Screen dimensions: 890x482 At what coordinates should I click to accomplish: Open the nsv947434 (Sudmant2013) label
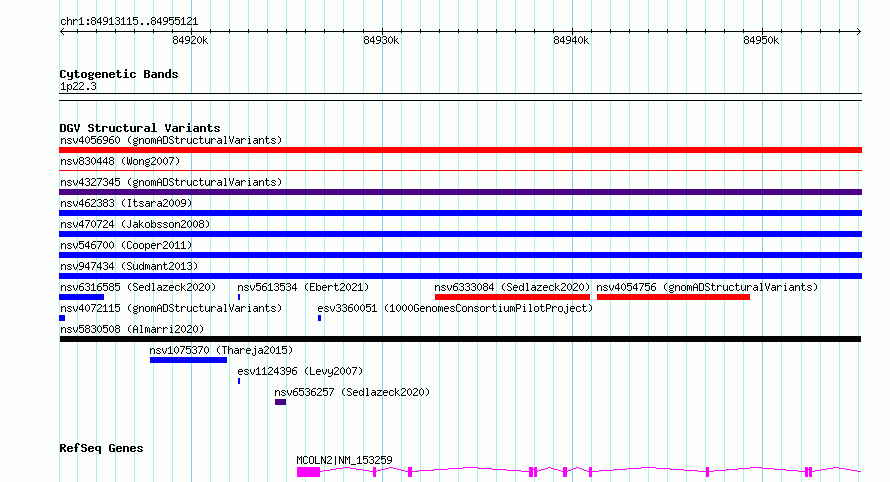129,266
